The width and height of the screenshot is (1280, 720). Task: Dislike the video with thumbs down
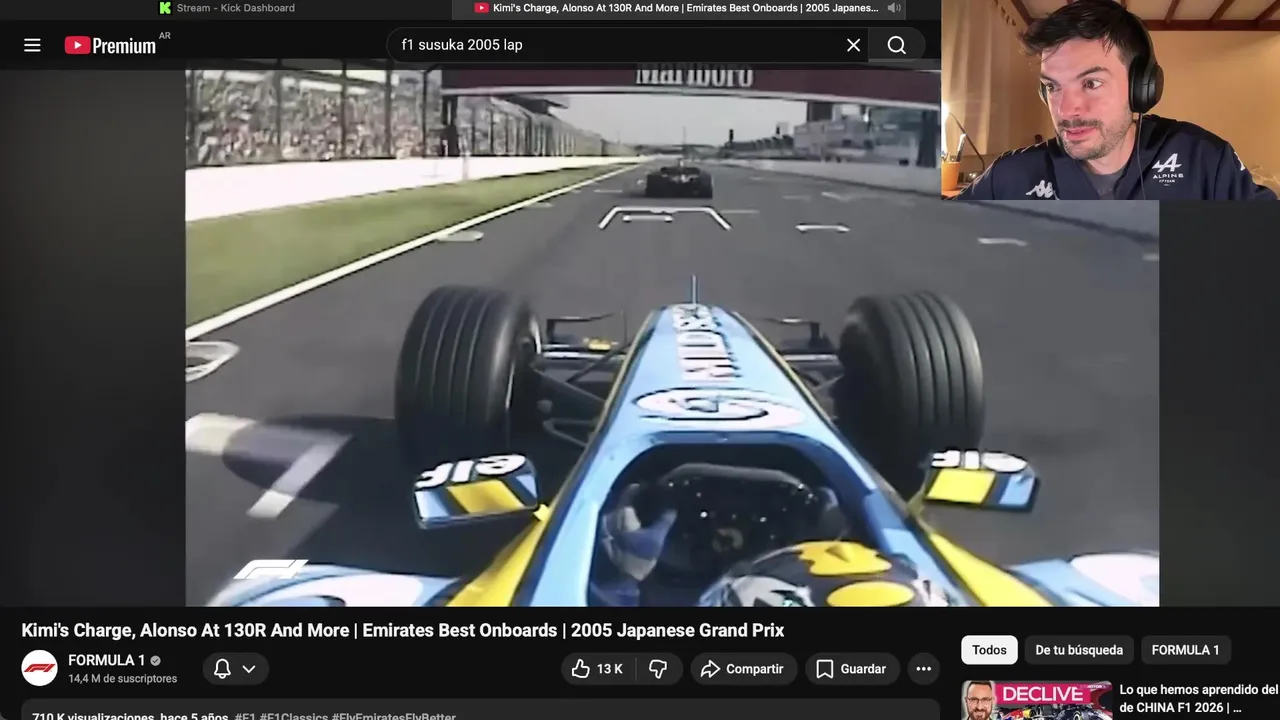658,669
